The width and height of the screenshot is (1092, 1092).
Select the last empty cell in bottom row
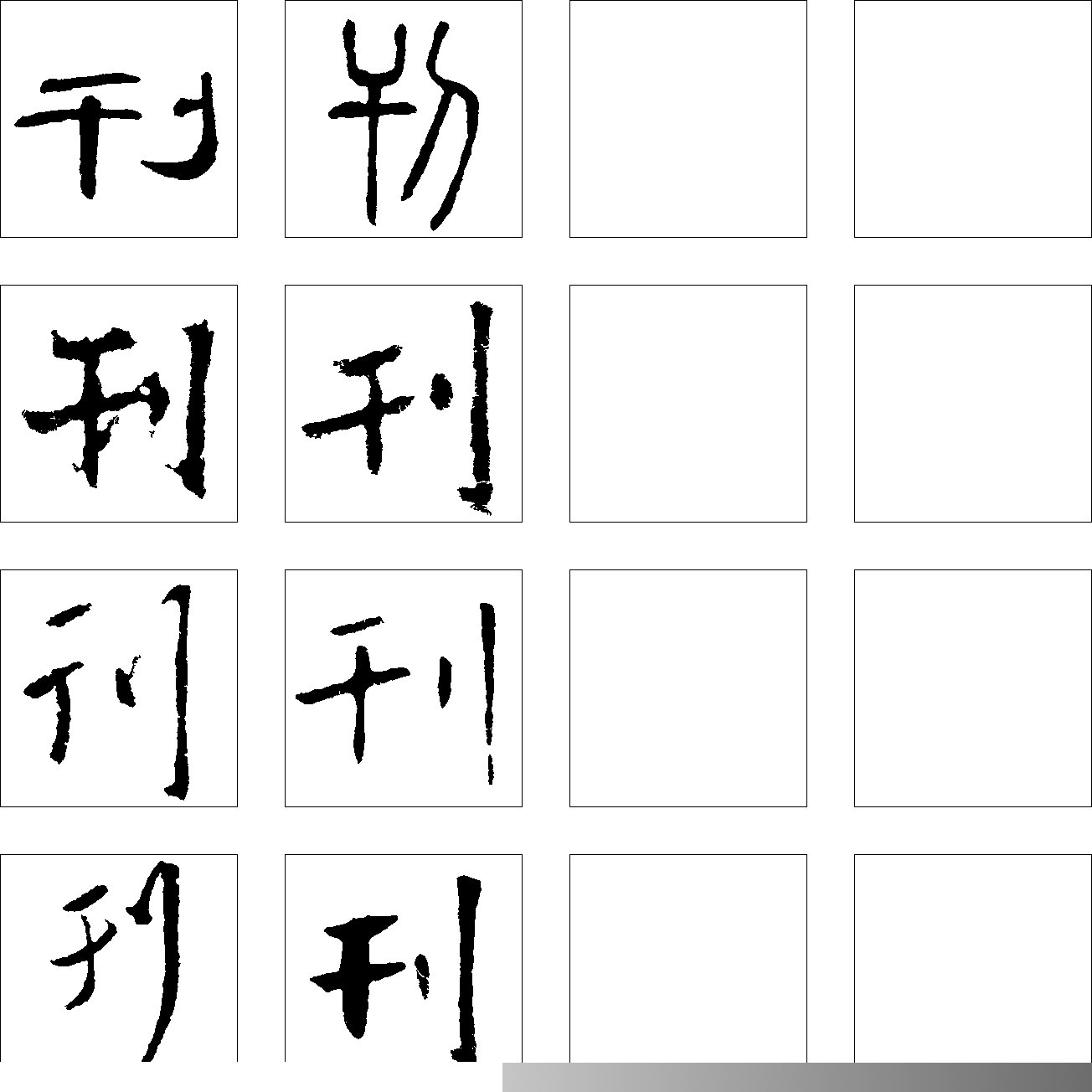(x=973, y=958)
